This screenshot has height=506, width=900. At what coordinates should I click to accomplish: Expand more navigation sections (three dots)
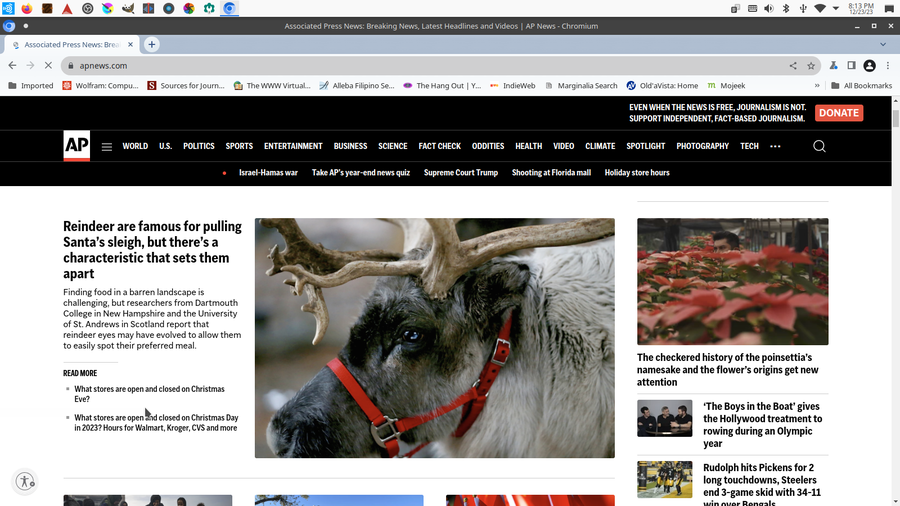click(776, 147)
